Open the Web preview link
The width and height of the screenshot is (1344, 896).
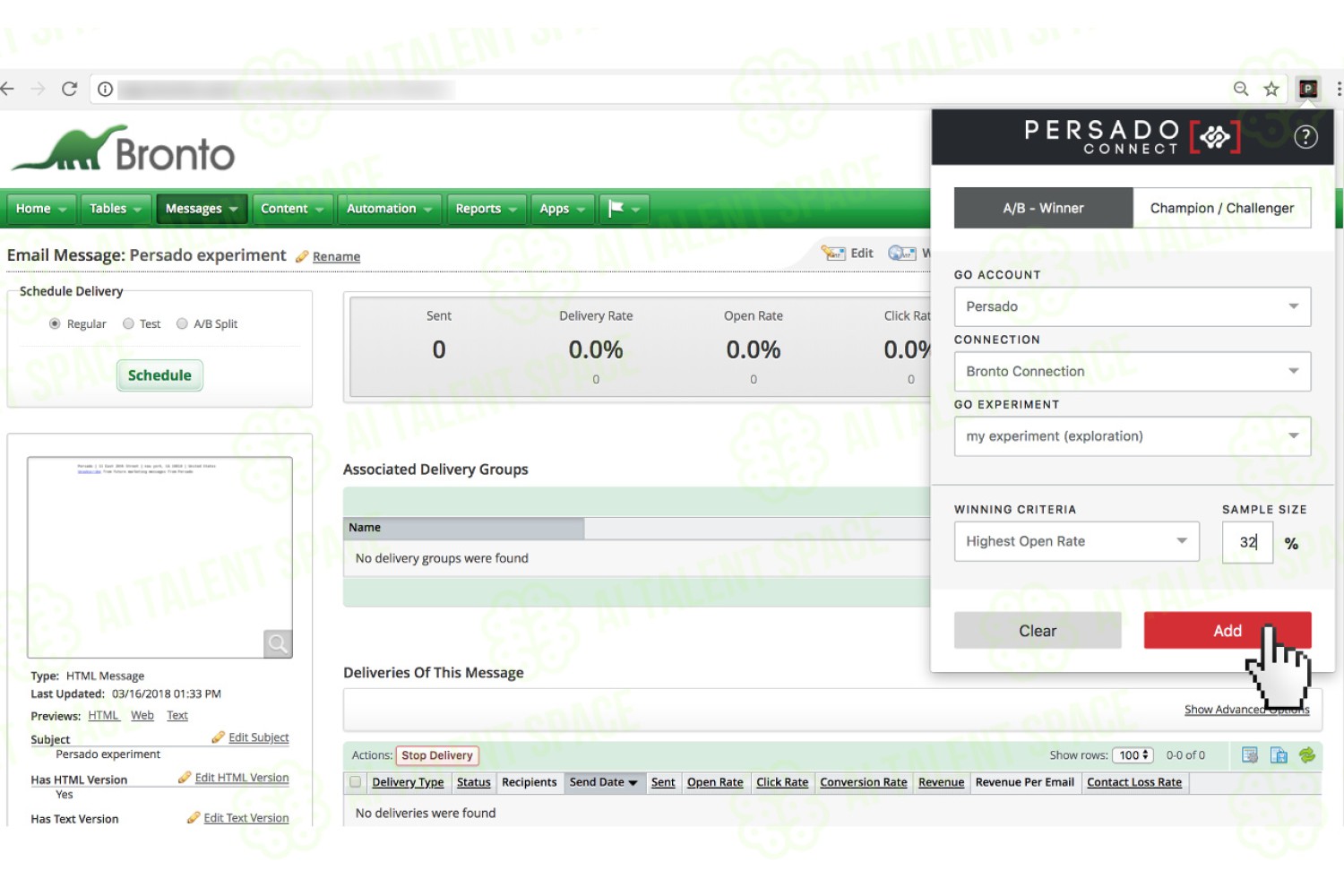pyautogui.click(x=142, y=715)
